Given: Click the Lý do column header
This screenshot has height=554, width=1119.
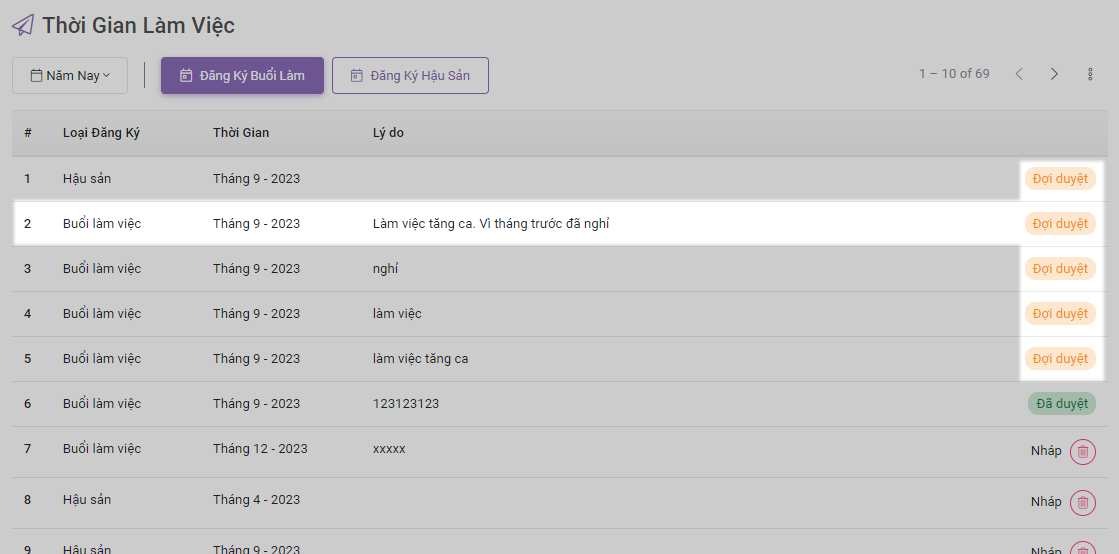Looking at the screenshot, I should pyautogui.click(x=388, y=133).
